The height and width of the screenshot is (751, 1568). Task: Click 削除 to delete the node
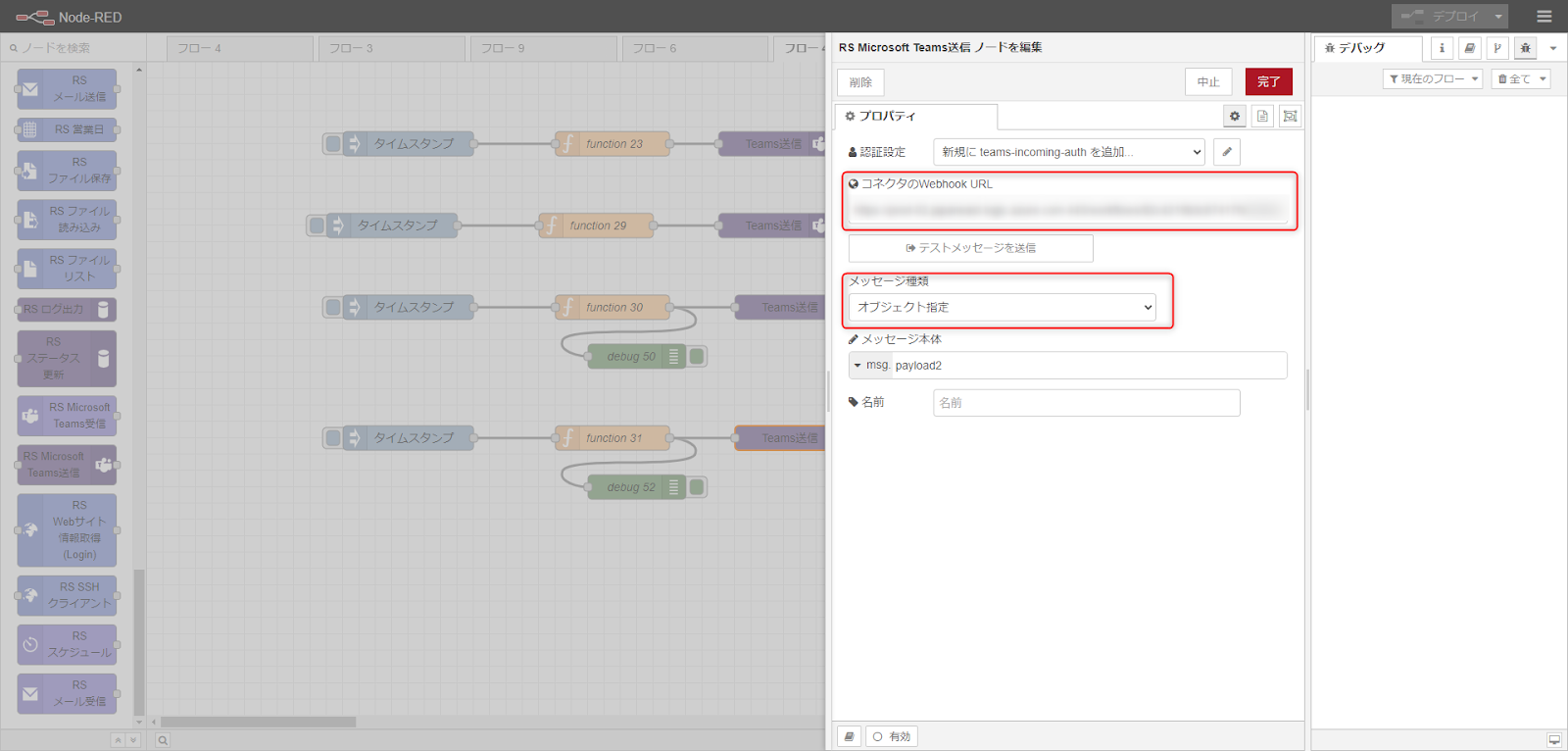pyautogui.click(x=860, y=82)
